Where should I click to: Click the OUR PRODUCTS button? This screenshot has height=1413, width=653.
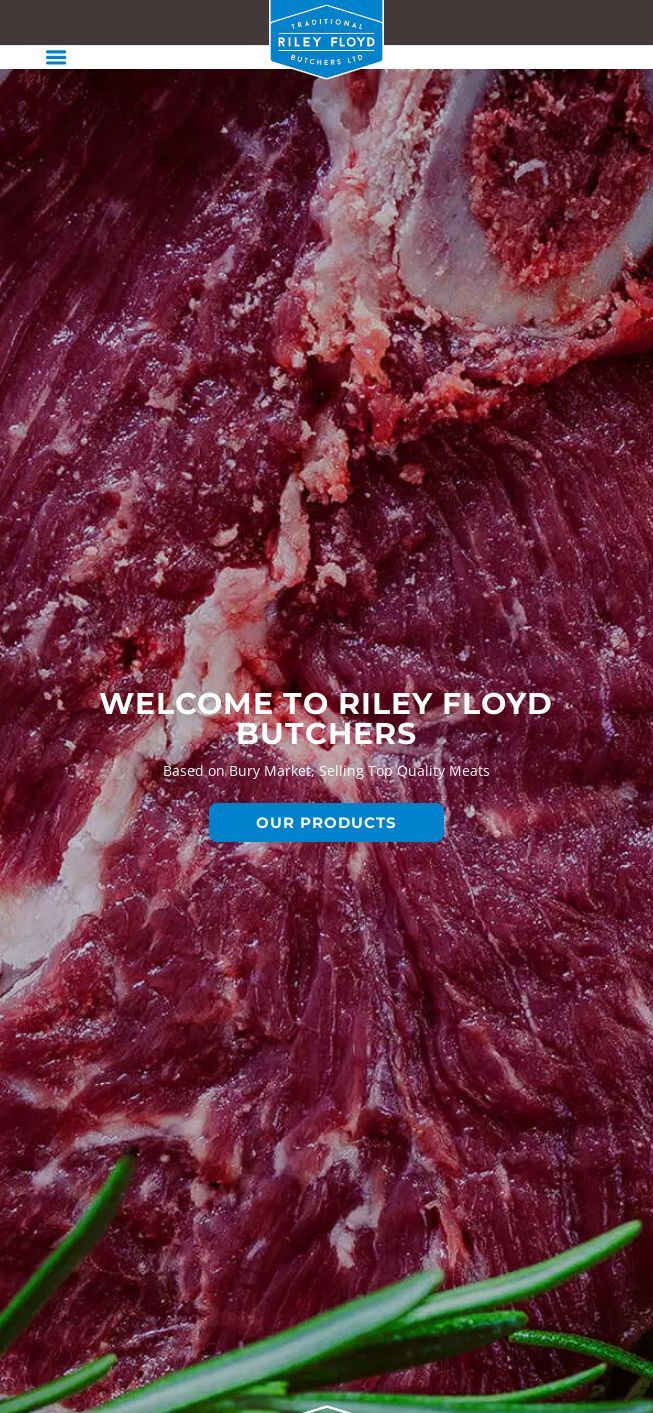(326, 822)
